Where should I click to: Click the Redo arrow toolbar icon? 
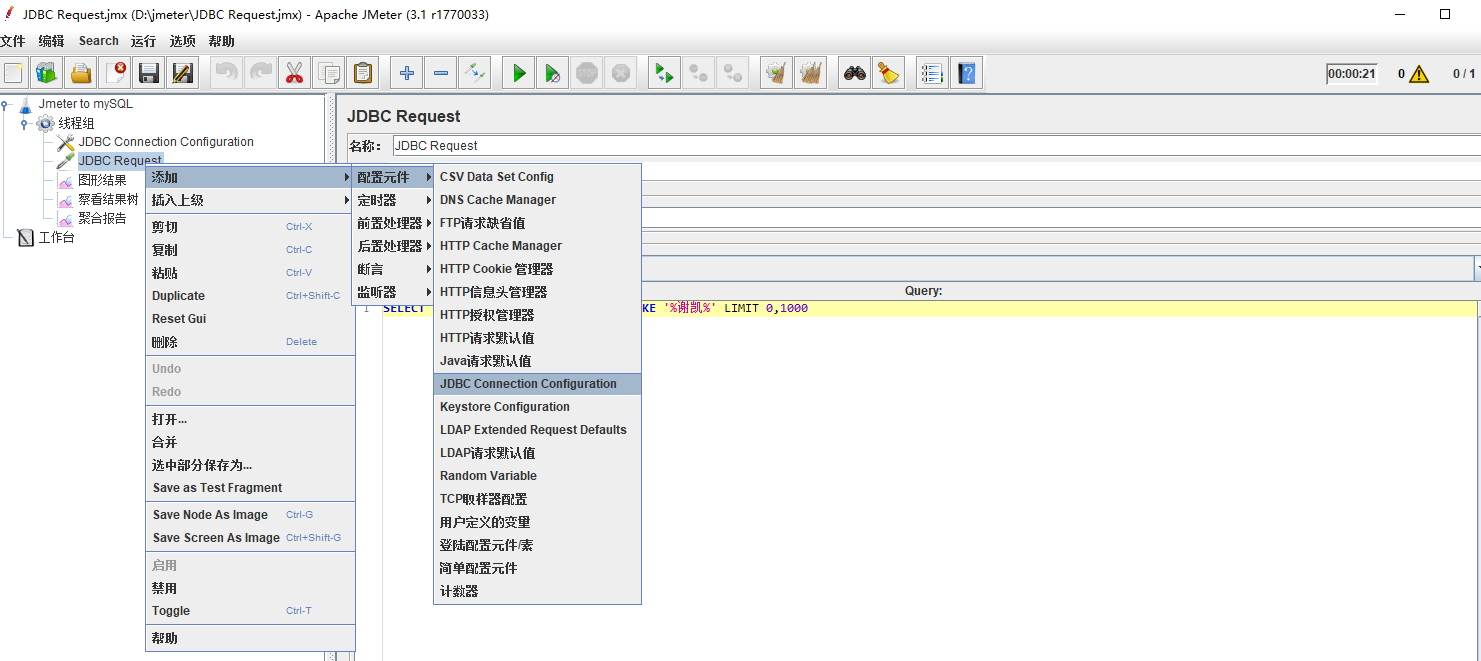[x=261, y=73]
